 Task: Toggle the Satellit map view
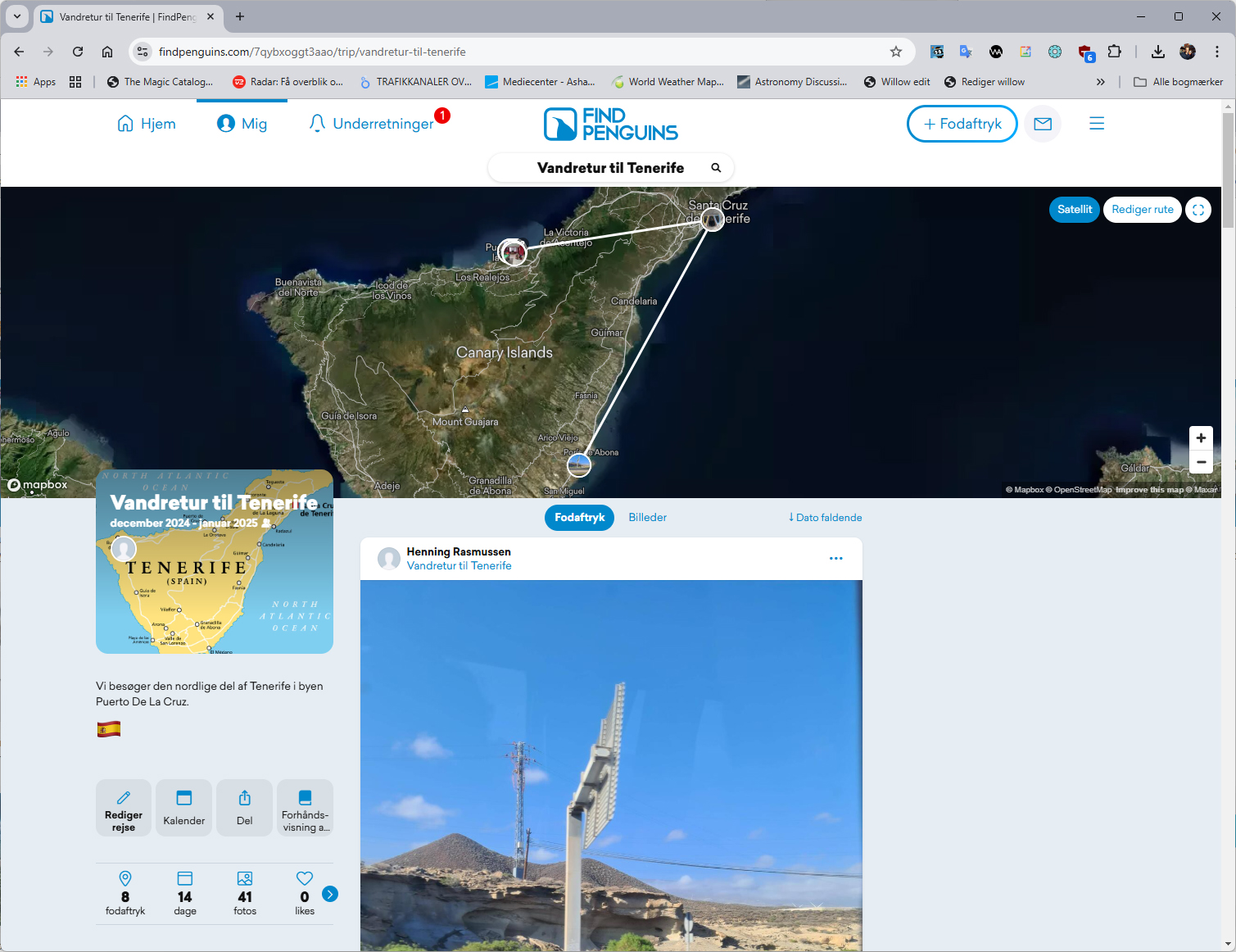coord(1074,210)
